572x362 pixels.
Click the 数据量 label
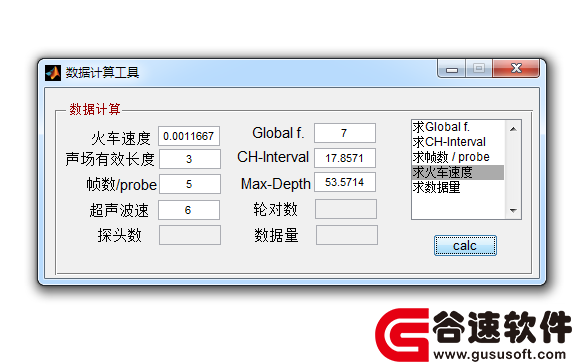[x=276, y=235]
